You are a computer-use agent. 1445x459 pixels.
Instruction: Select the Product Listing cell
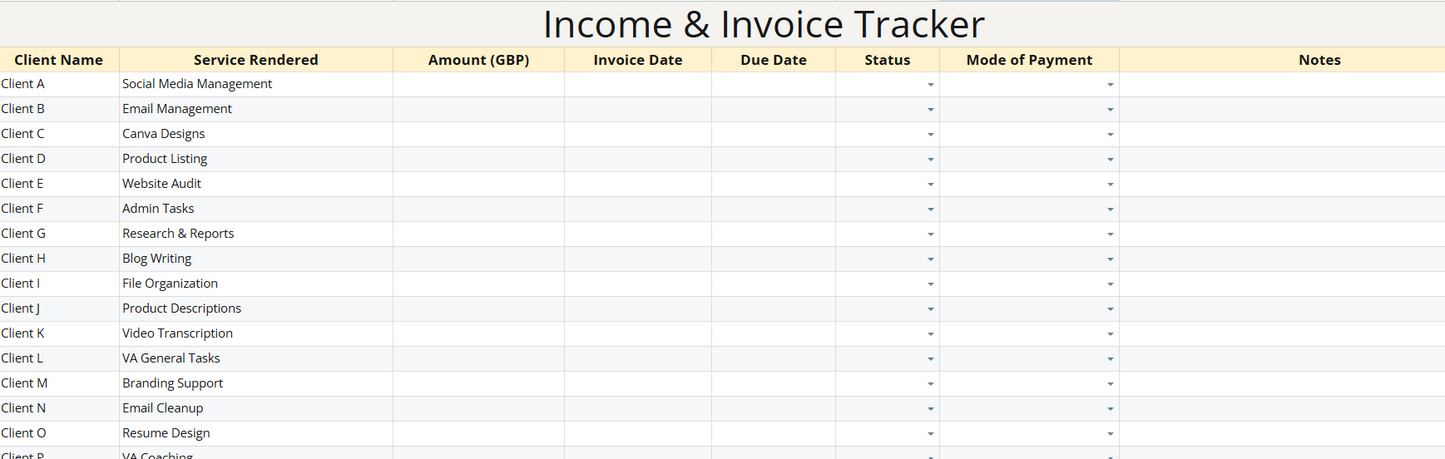click(x=256, y=159)
